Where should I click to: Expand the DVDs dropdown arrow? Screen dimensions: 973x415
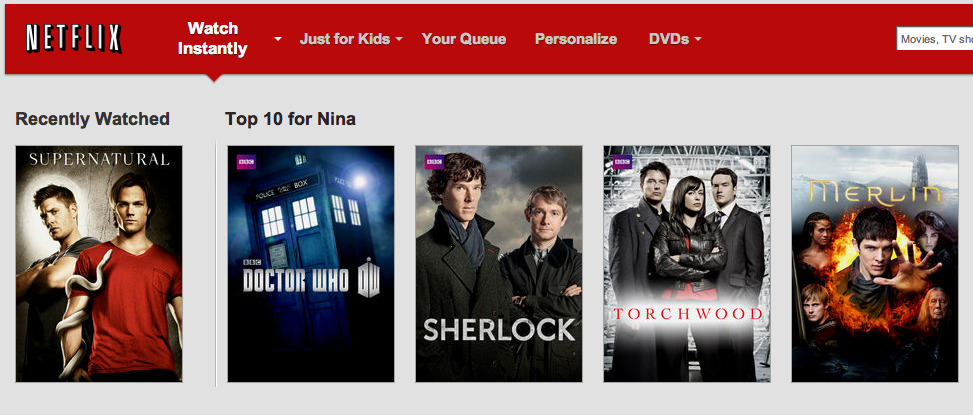(x=698, y=39)
